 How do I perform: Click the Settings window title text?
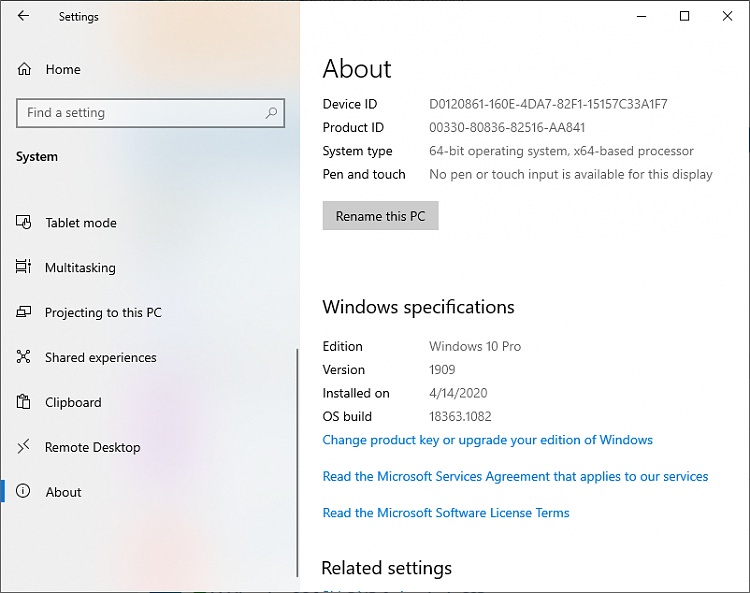[x=79, y=17]
